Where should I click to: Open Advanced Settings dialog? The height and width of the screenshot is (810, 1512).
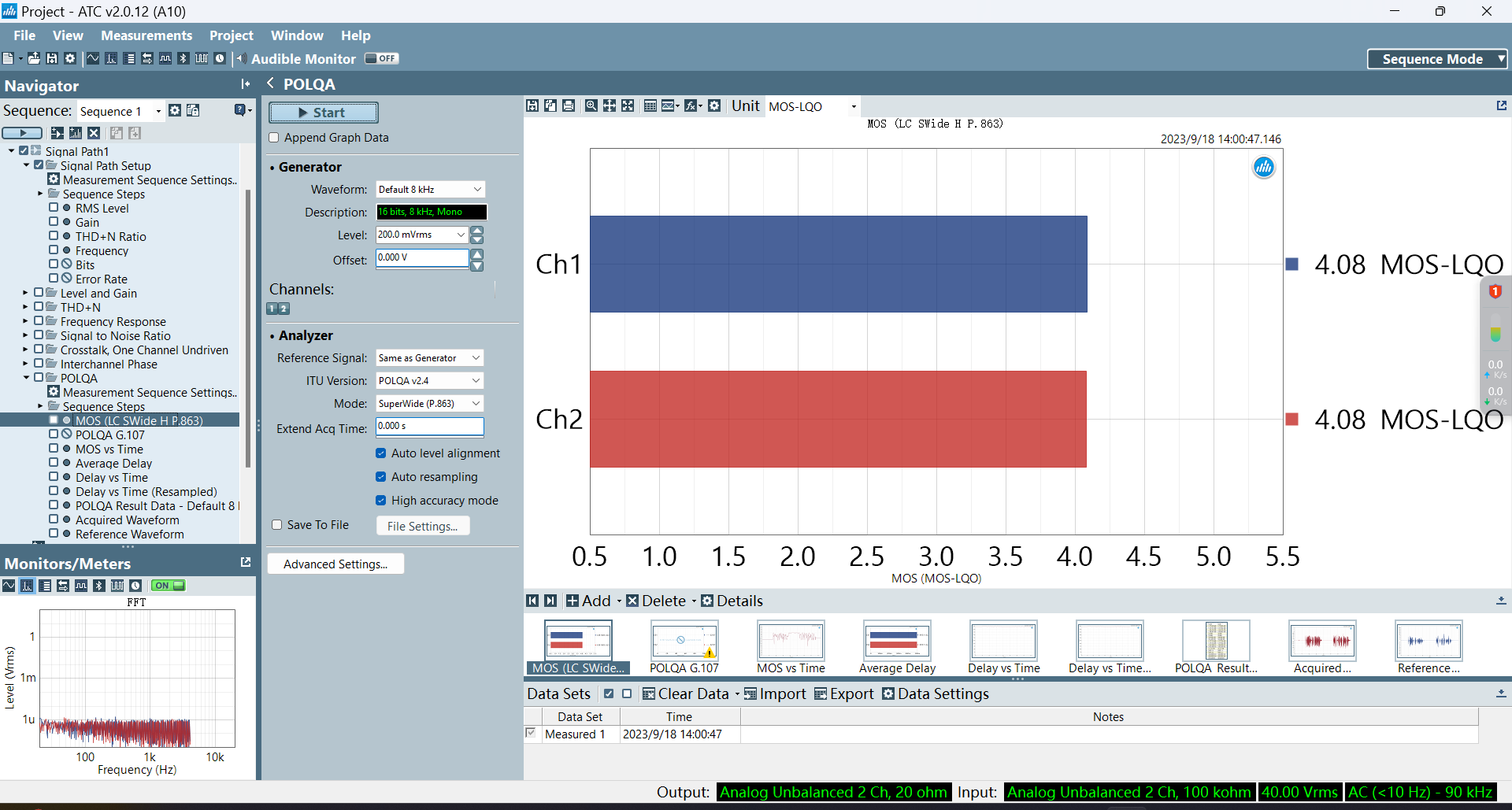click(335, 564)
